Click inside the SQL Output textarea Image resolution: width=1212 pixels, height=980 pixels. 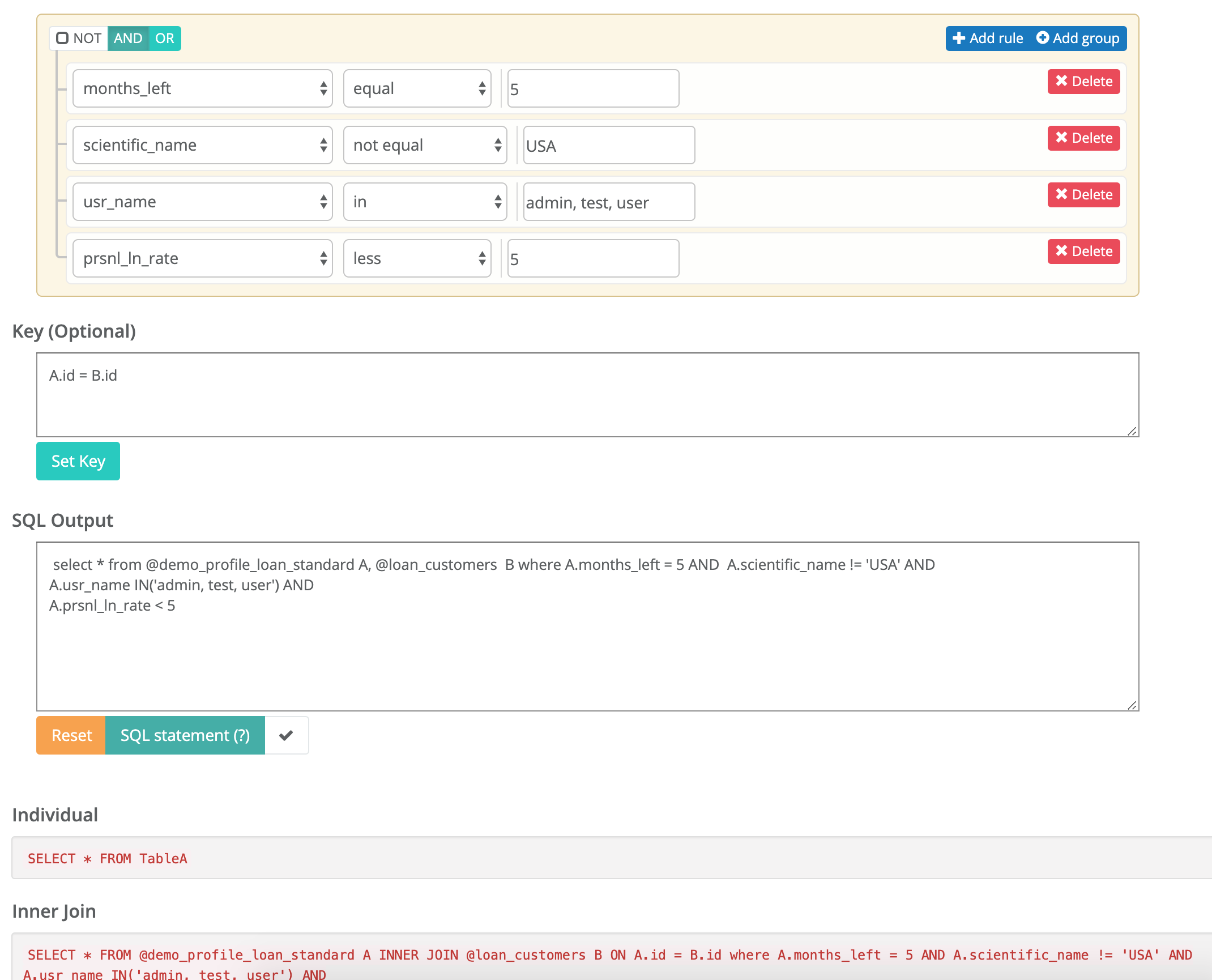click(587, 627)
